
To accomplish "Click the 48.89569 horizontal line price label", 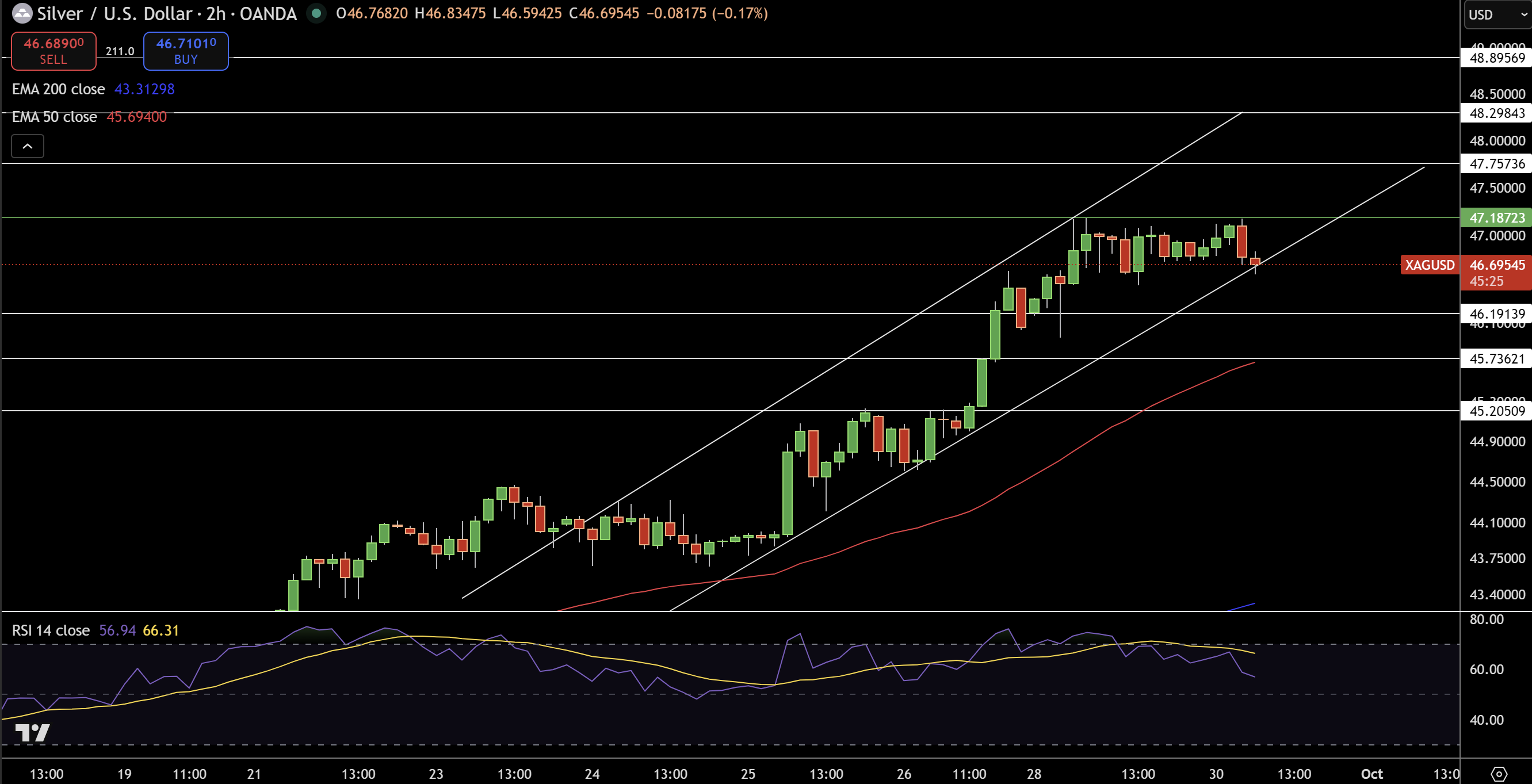I will click(x=1496, y=58).
